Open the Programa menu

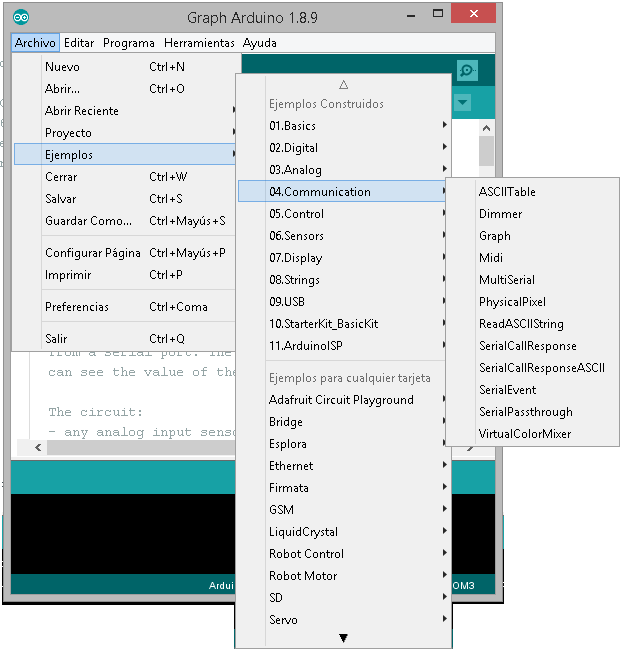tap(129, 43)
